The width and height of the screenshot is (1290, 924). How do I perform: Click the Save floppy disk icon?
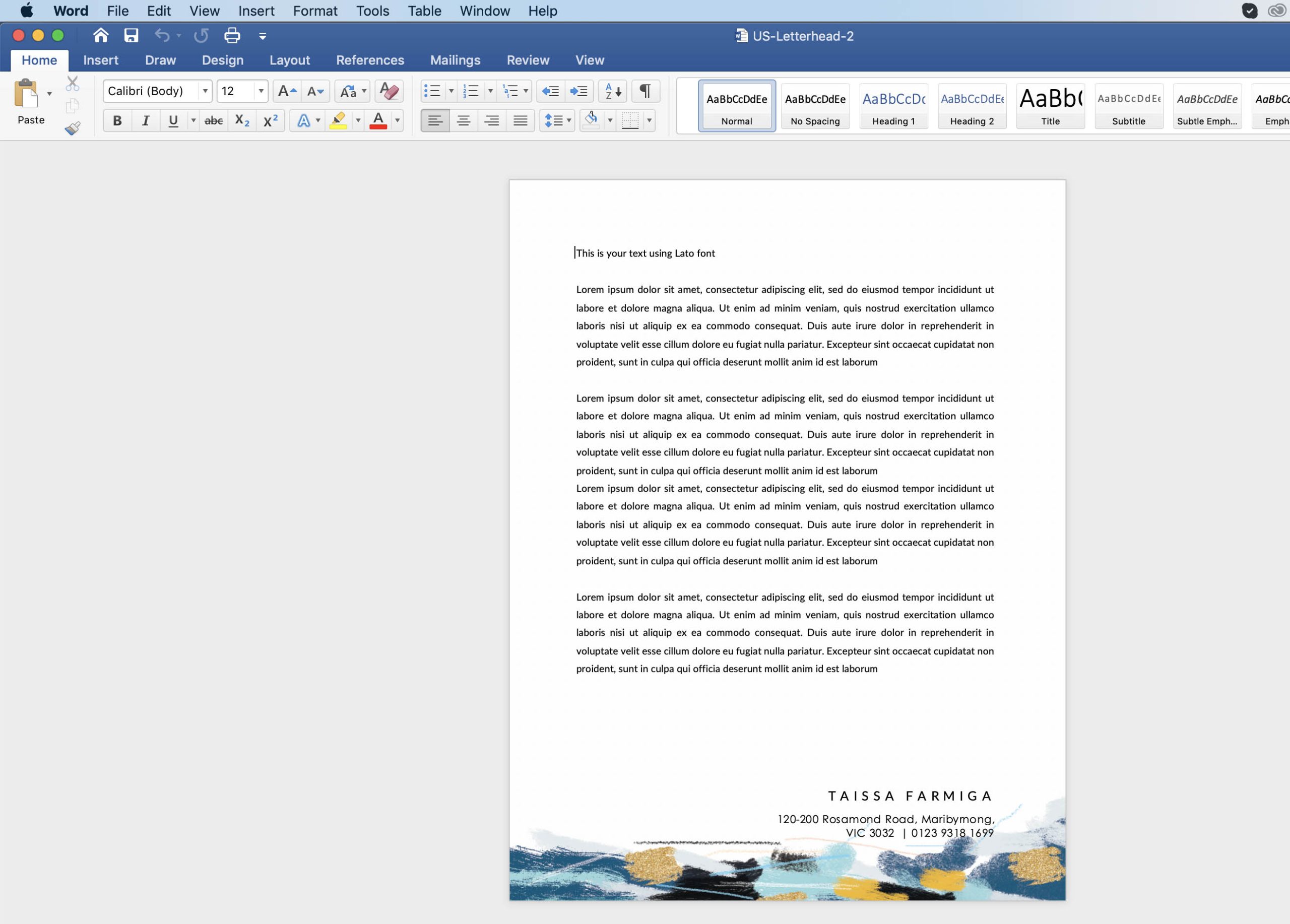click(x=132, y=36)
